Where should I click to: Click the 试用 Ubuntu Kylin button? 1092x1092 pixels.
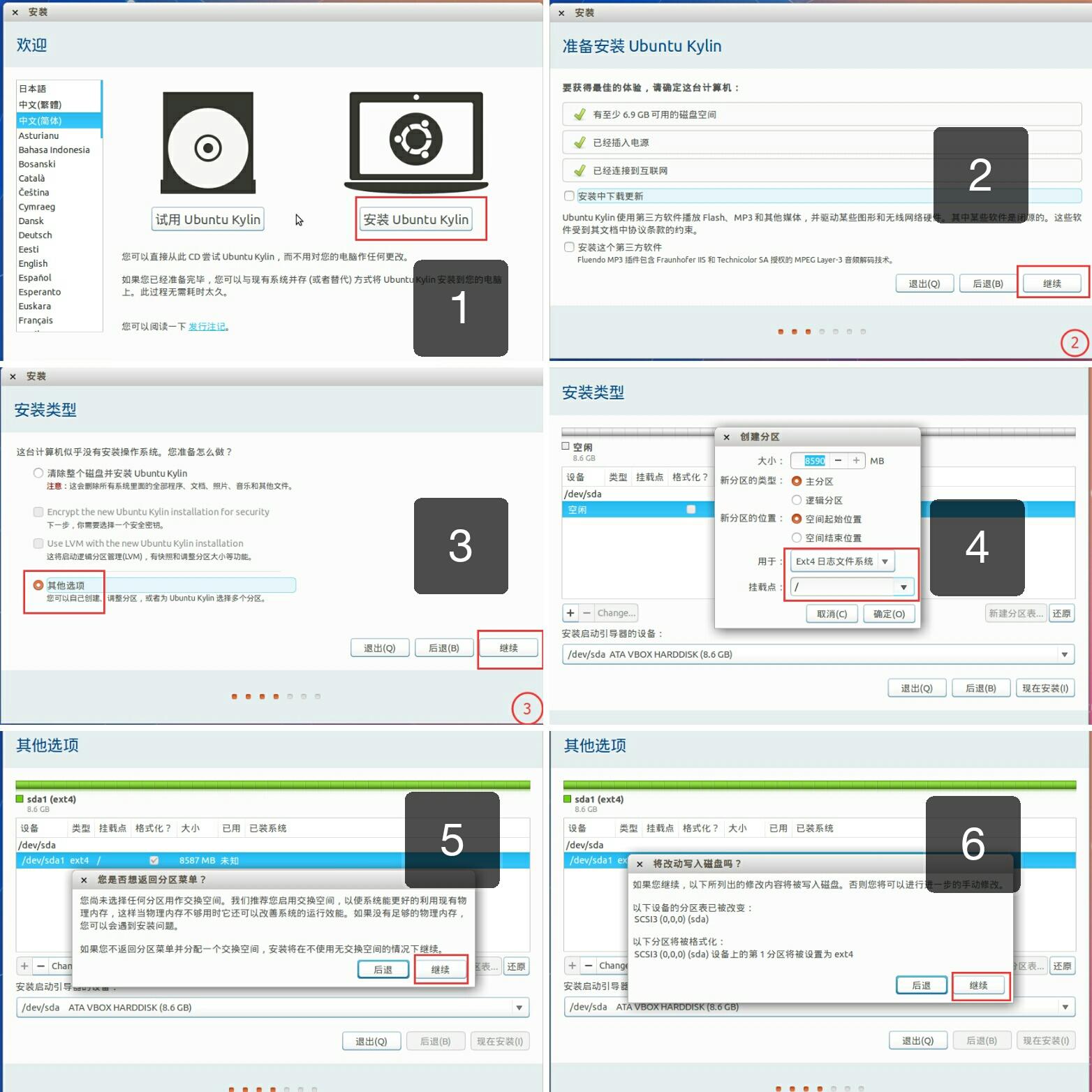208,219
